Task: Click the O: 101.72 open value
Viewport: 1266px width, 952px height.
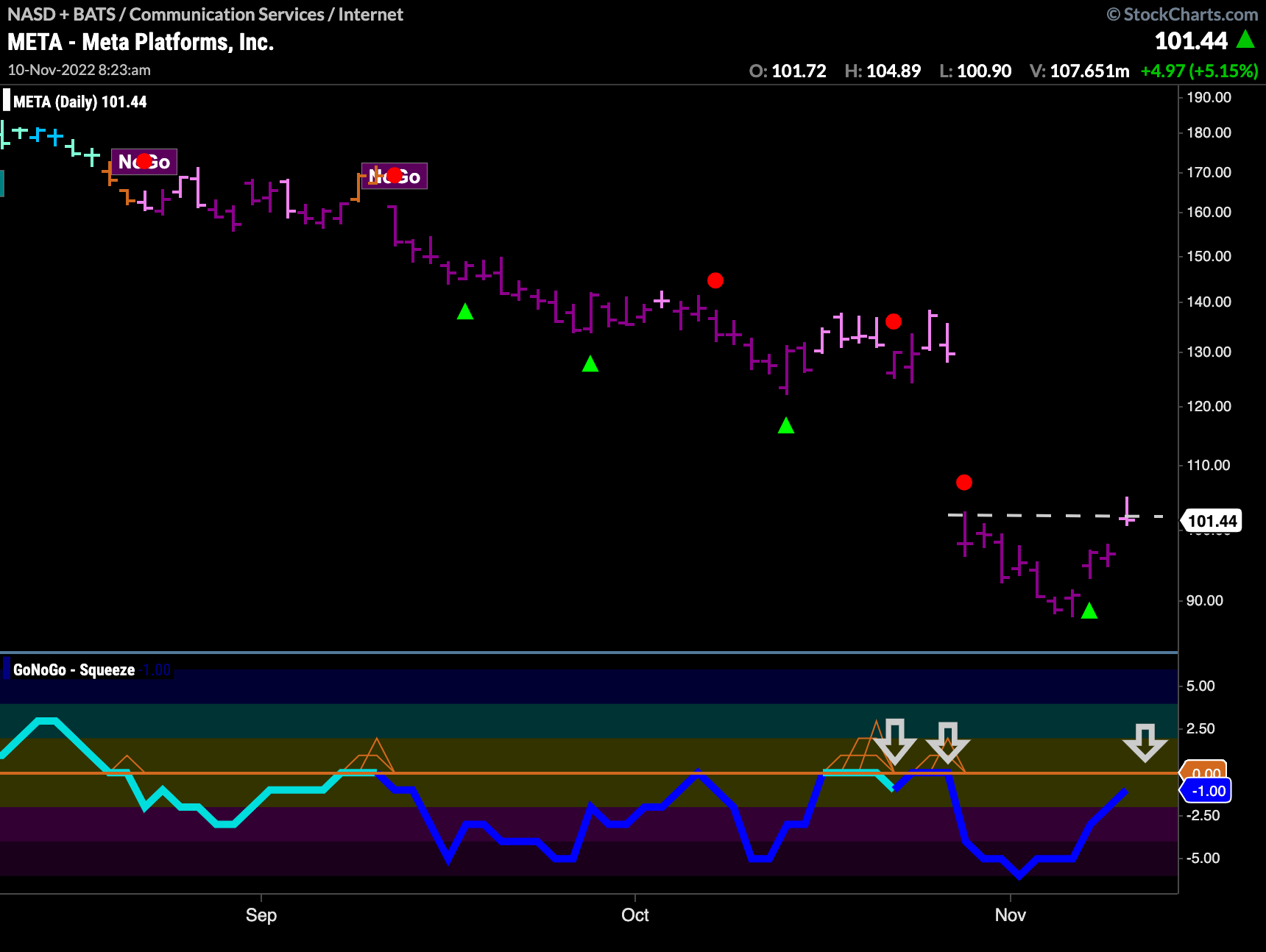Action: (788, 71)
